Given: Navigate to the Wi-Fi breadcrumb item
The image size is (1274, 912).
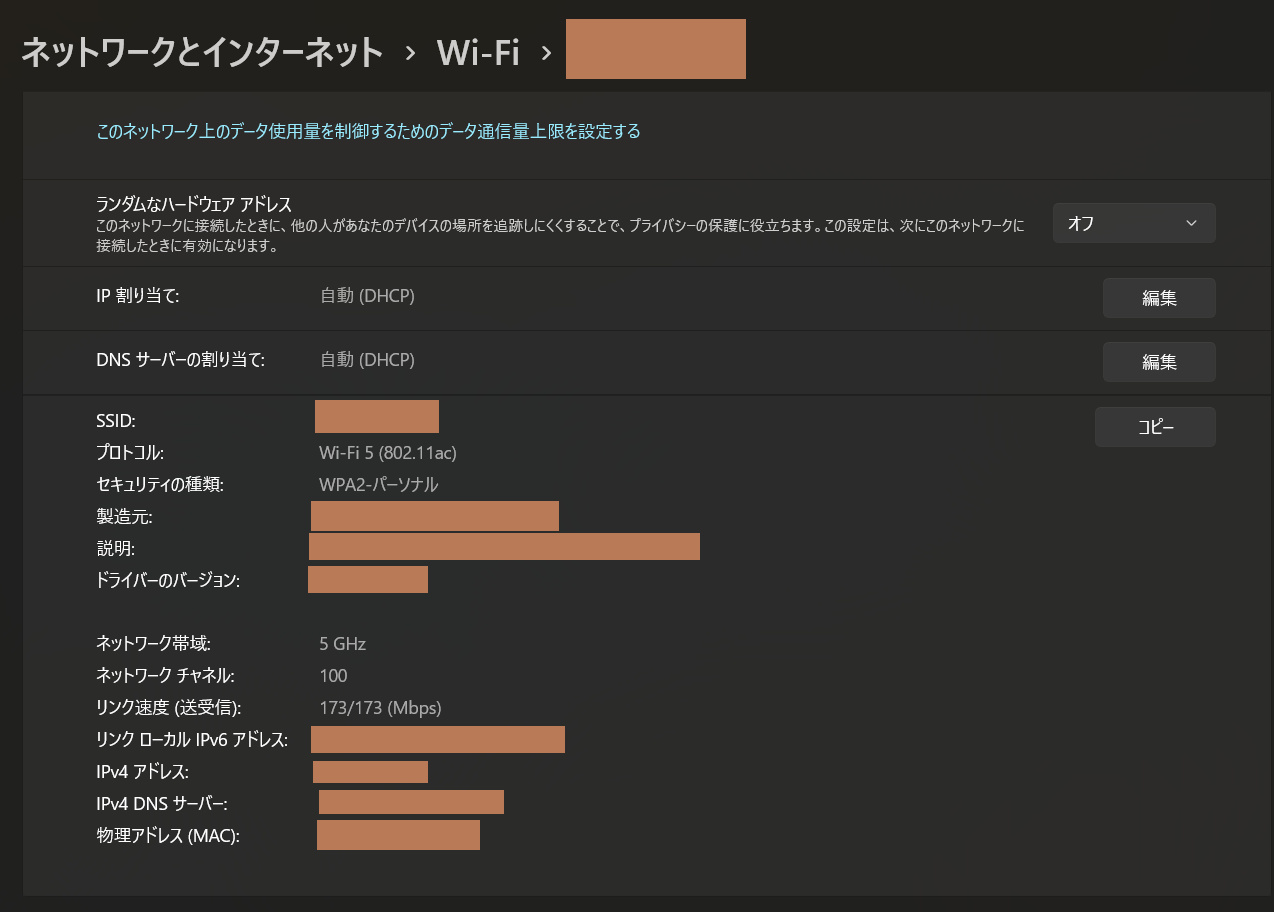Looking at the screenshot, I should click(478, 52).
